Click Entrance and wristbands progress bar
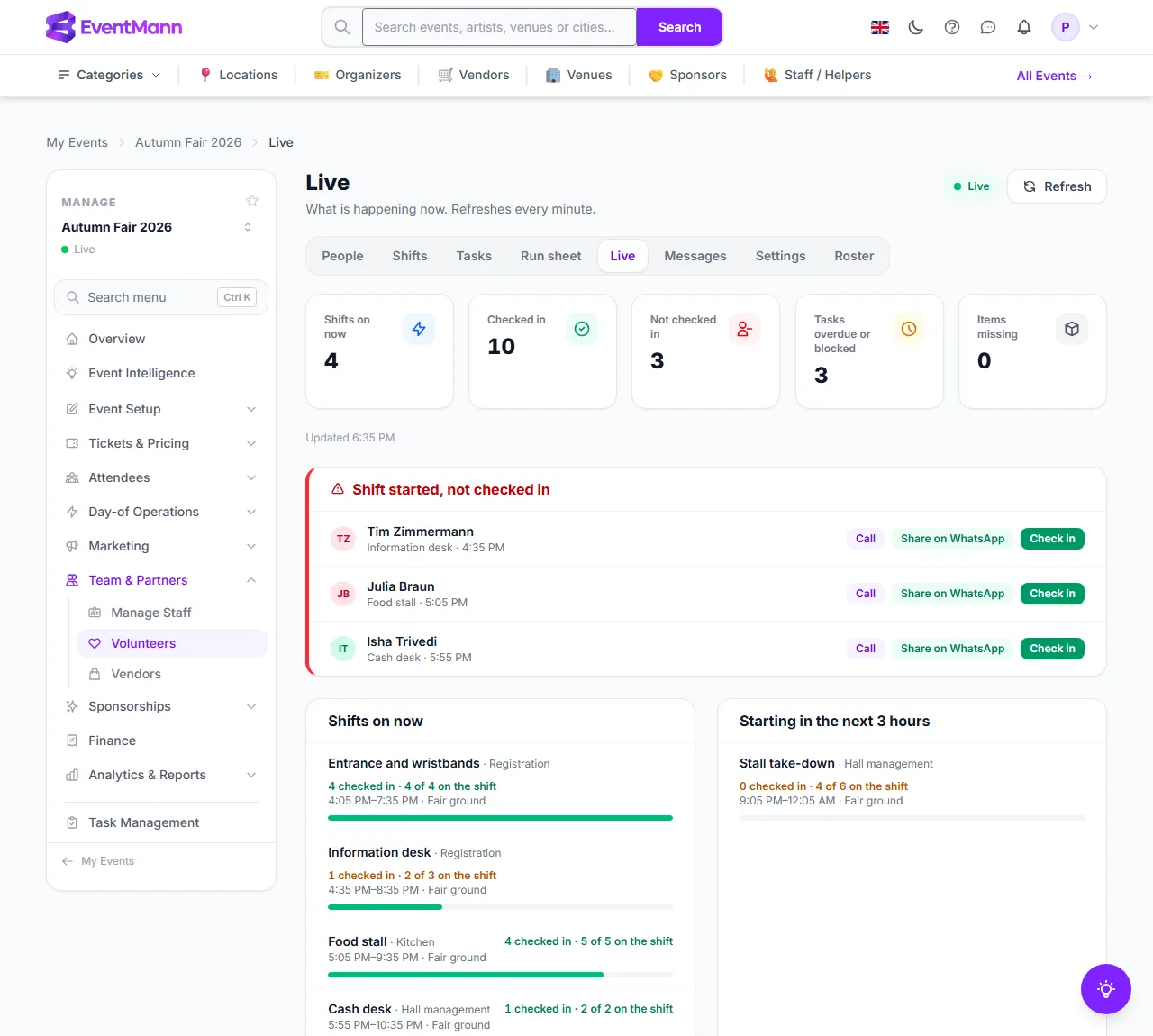The image size is (1153, 1036). pos(500,818)
